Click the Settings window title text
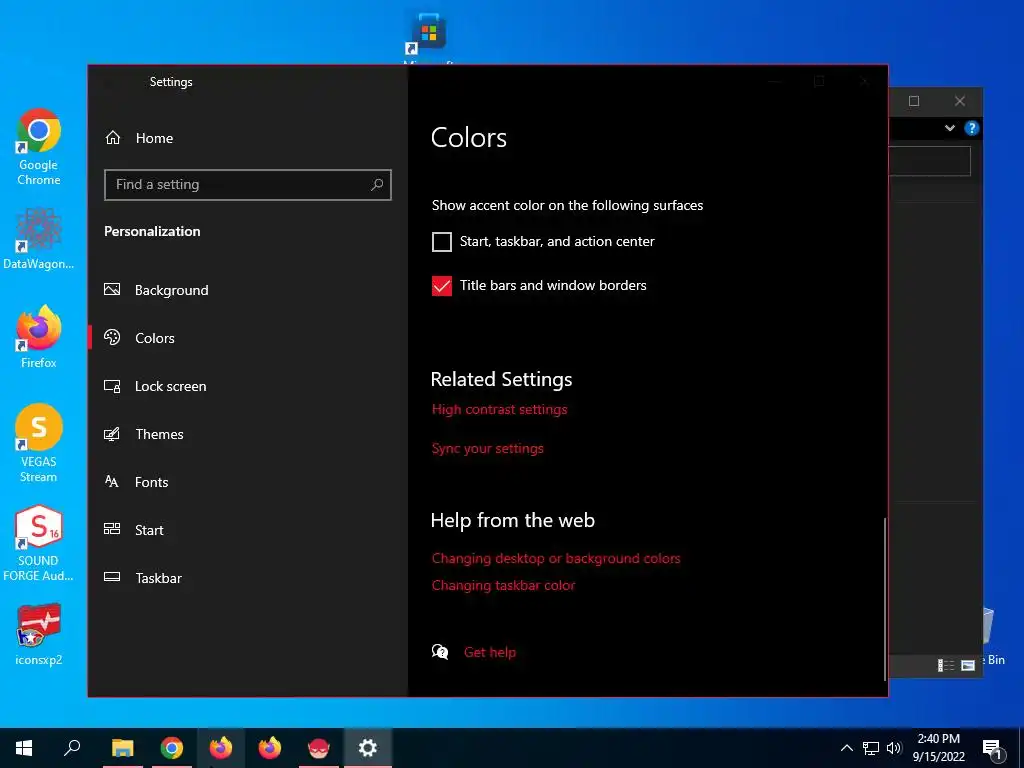1024x768 pixels. 171,82
